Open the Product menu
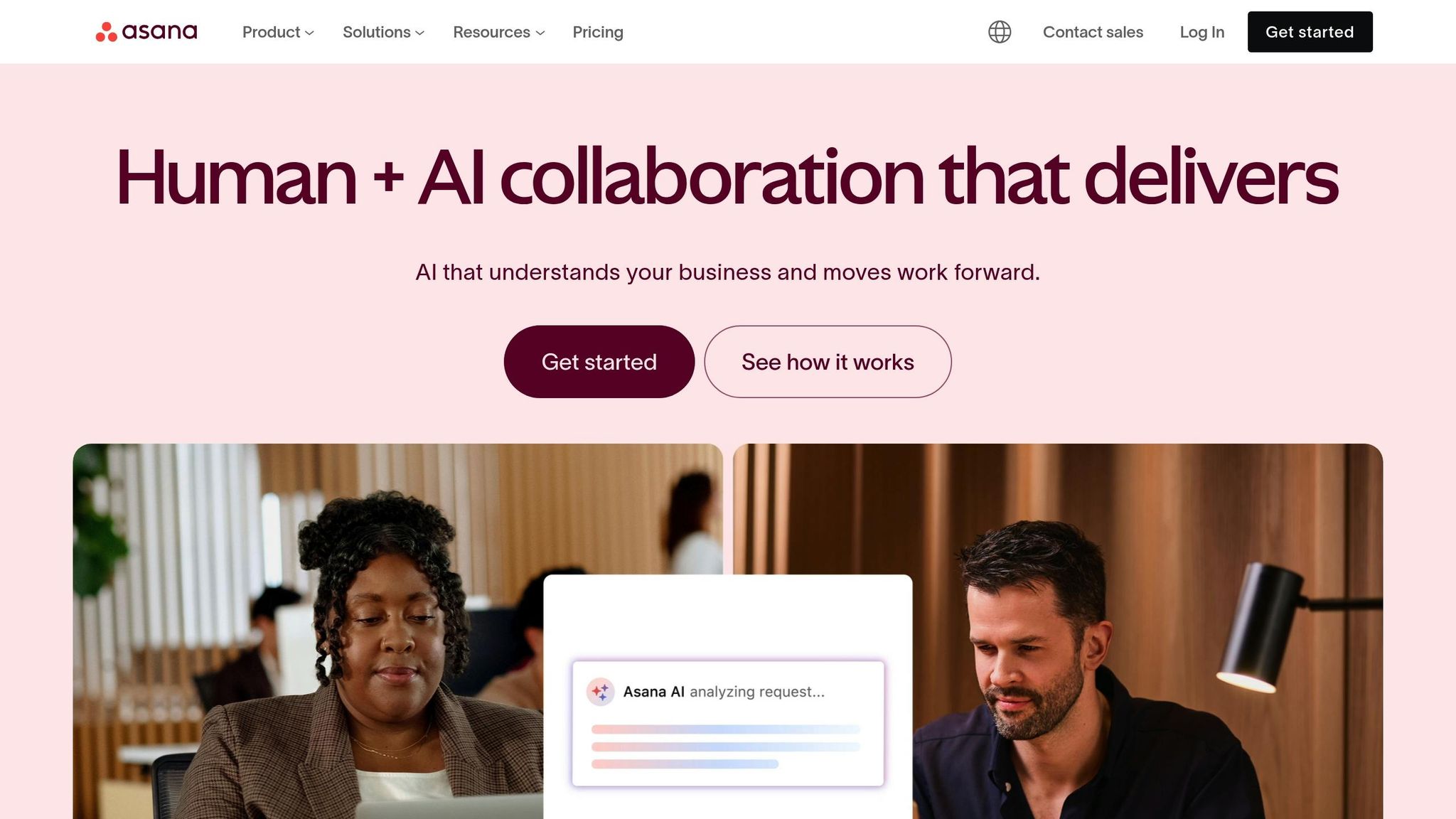Screen dimensions: 1456x819 [272, 32]
